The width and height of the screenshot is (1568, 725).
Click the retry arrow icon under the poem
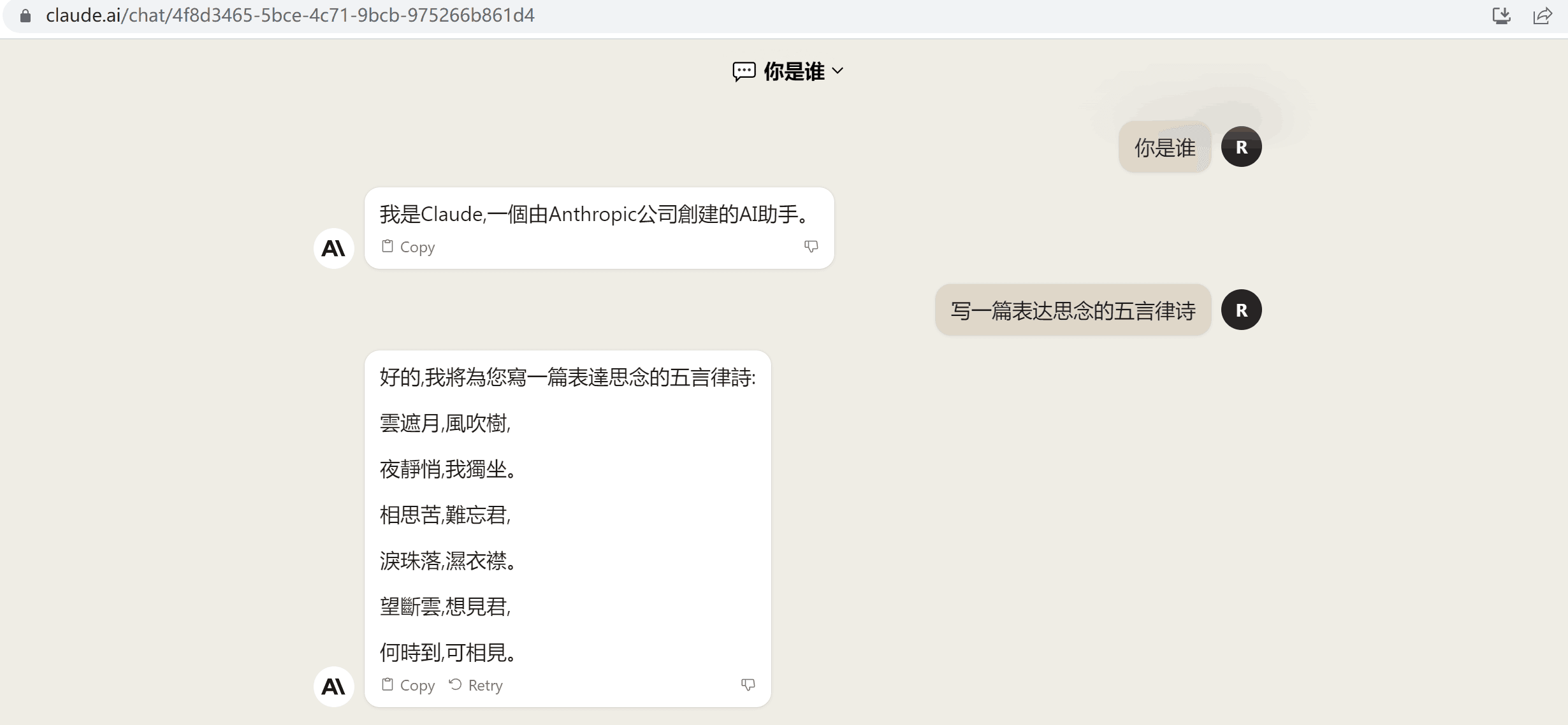pyautogui.click(x=455, y=684)
